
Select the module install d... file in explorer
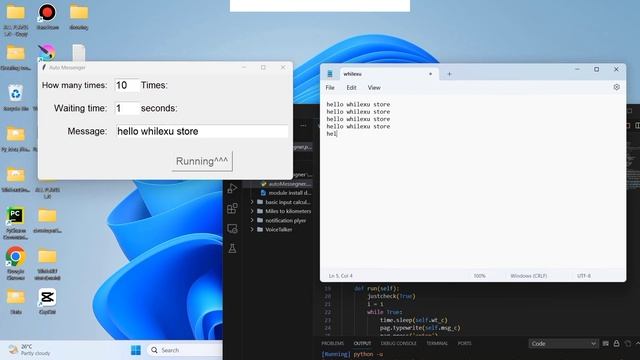[x=285, y=193]
